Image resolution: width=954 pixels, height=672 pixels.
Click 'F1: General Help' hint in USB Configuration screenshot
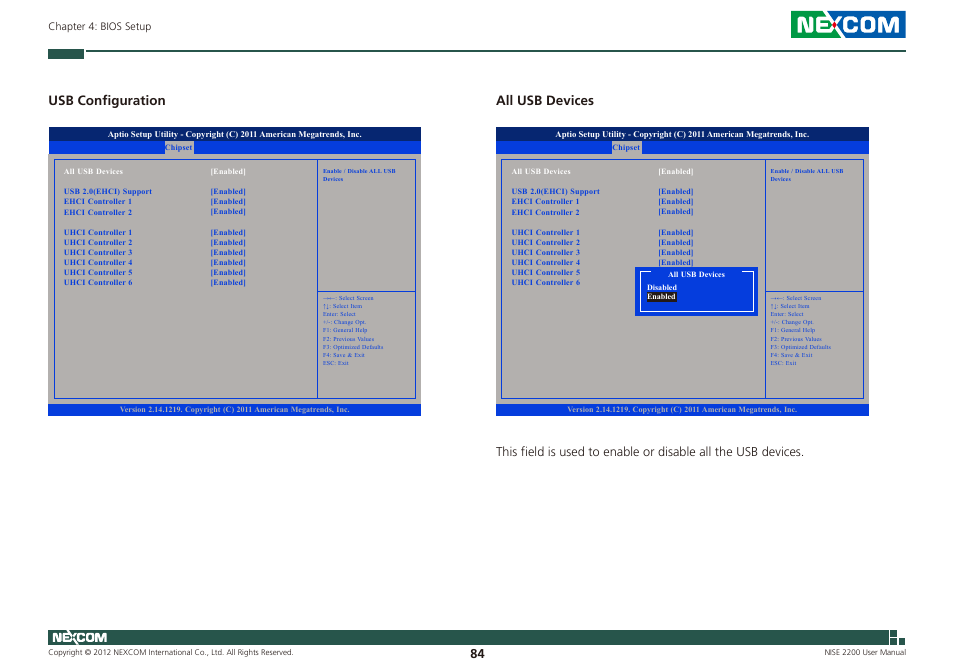(x=345, y=330)
